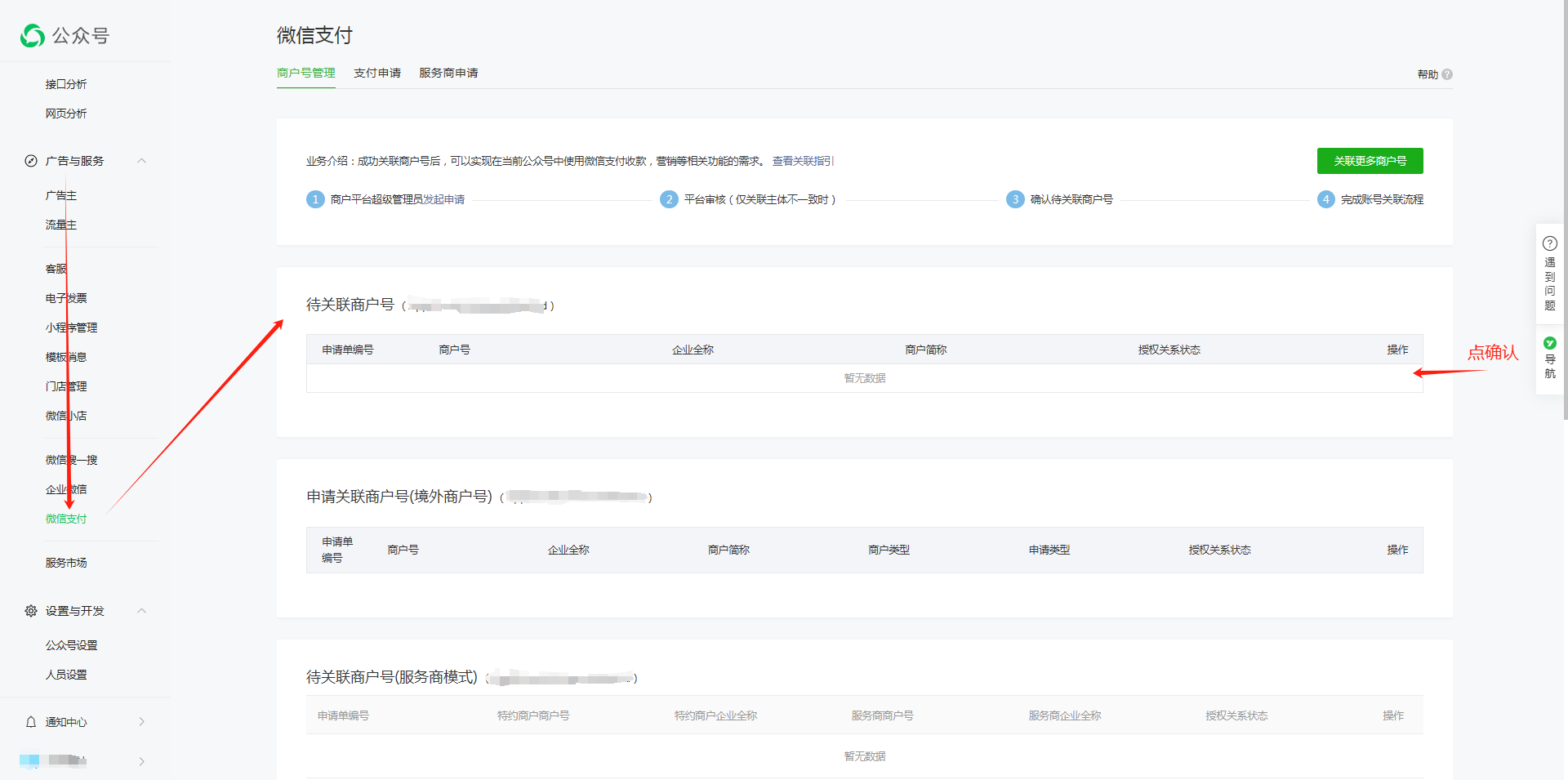Open 小程序管理 in sidebar
This screenshot has width=1568, height=780.
pyautogui.click(x=71, y=328)
